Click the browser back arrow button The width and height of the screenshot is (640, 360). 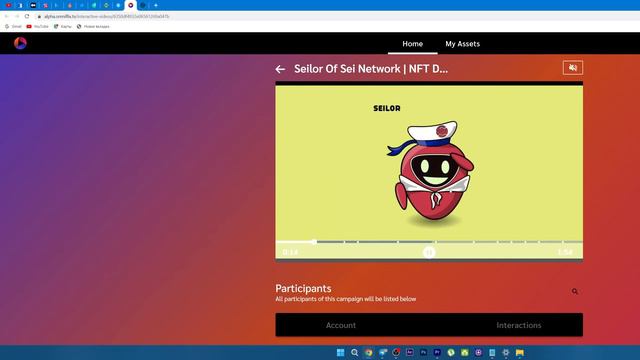7,16
